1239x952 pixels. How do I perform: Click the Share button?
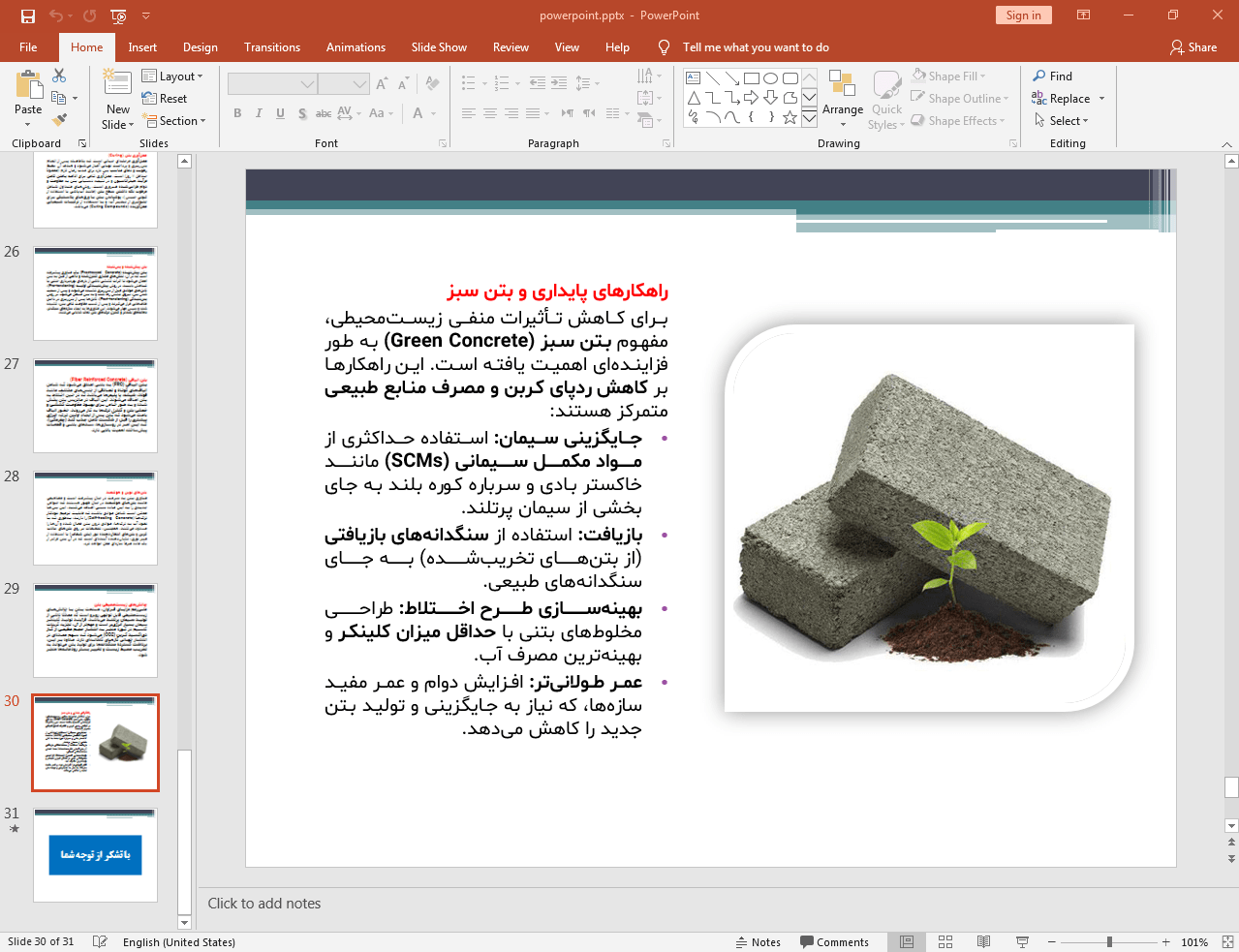tap(1193, 46)
